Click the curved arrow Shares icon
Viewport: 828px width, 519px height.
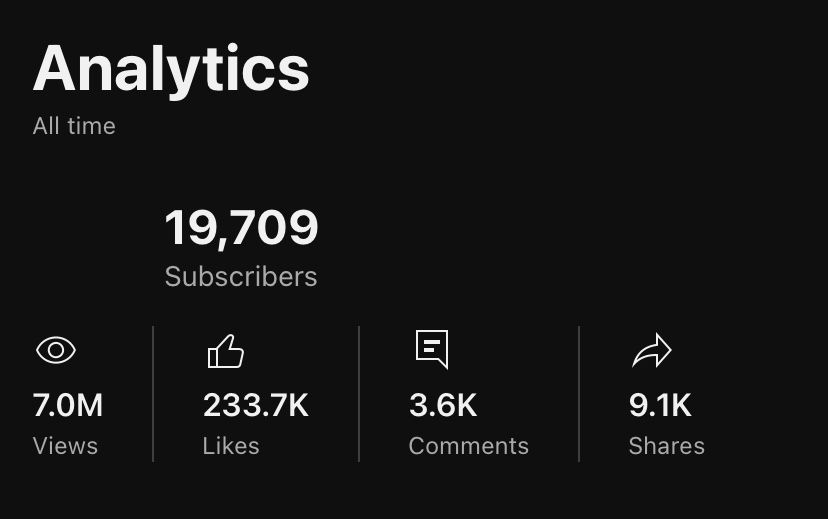[x=652, y=351]
